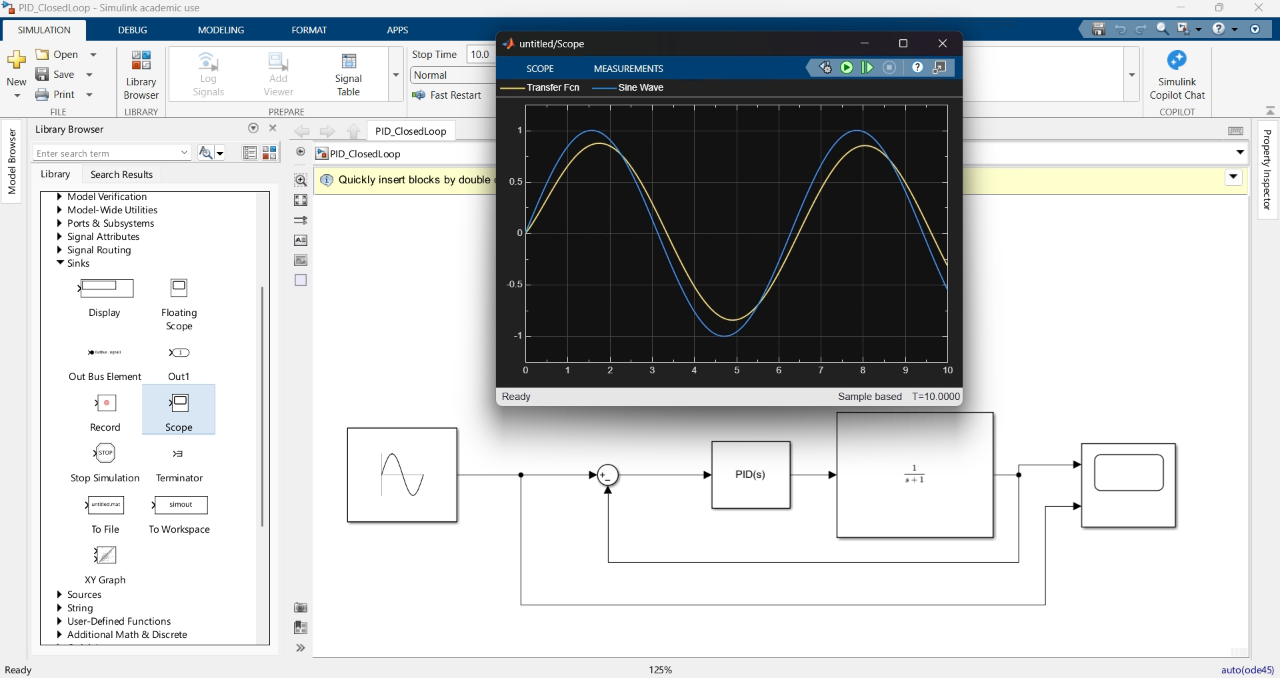
Task: Show the Model Browser panel
Action: click(12, 160)
